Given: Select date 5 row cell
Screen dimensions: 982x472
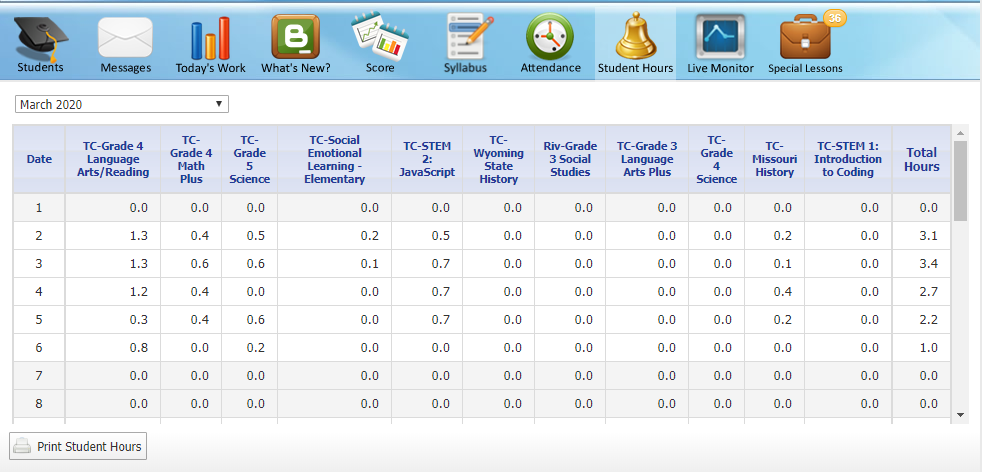Looking at the screenshot, I should pyautogui.click(x=39, y=320).
